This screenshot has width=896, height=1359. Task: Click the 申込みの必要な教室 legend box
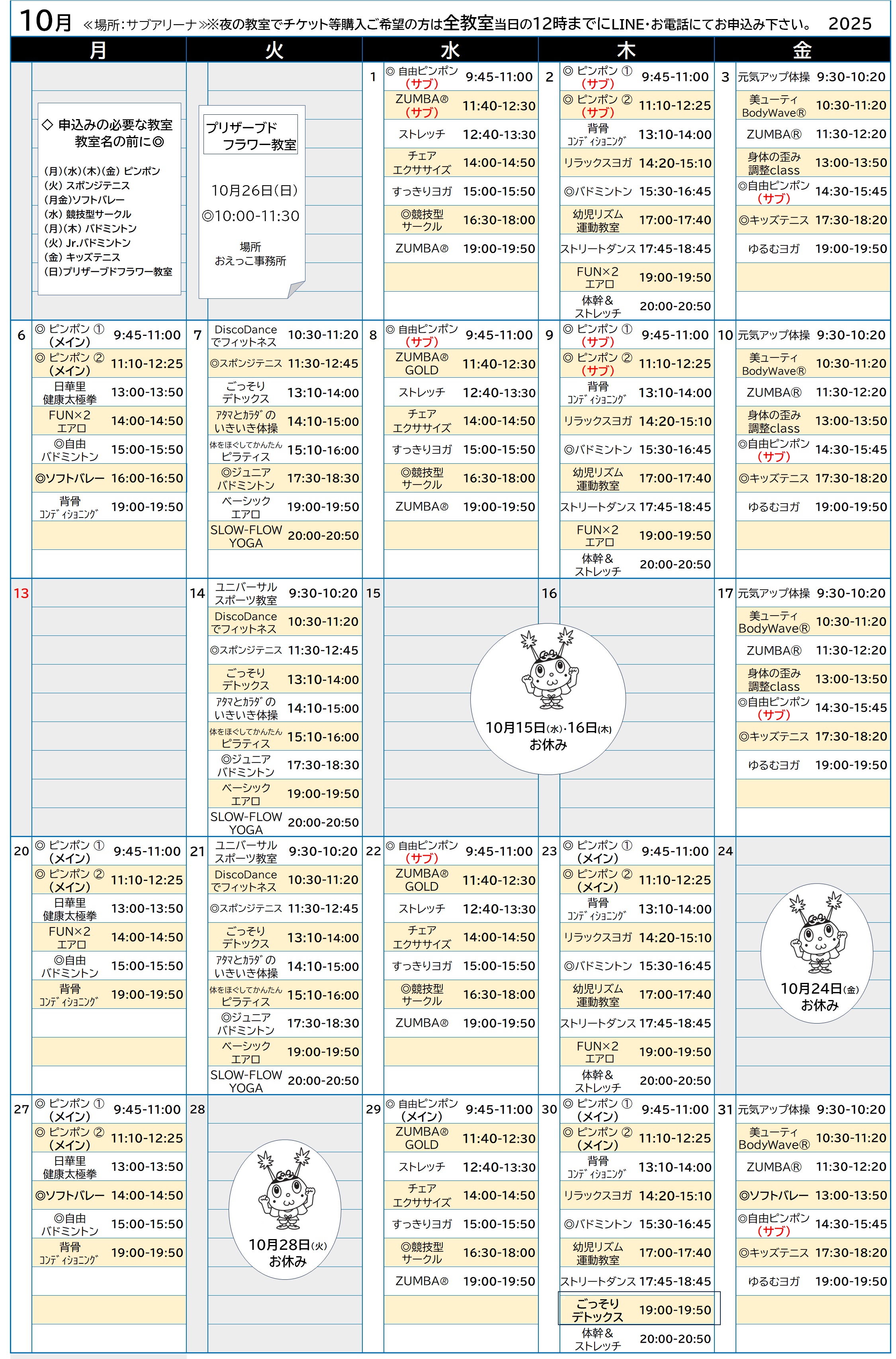(109, 198)
